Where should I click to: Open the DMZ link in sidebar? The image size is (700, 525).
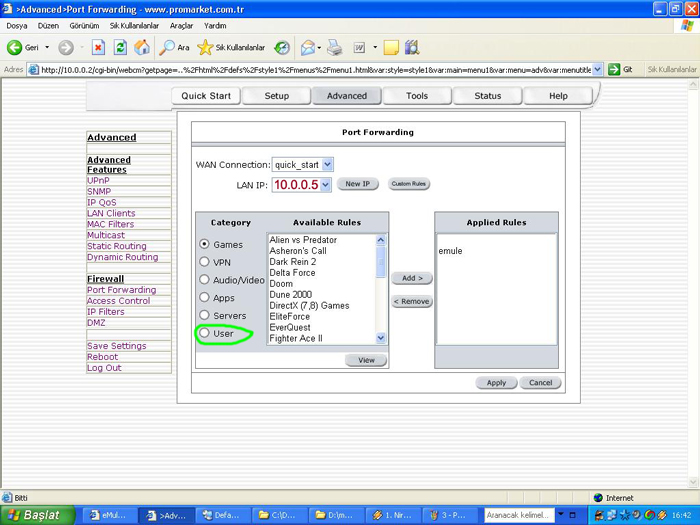[96, 322]
